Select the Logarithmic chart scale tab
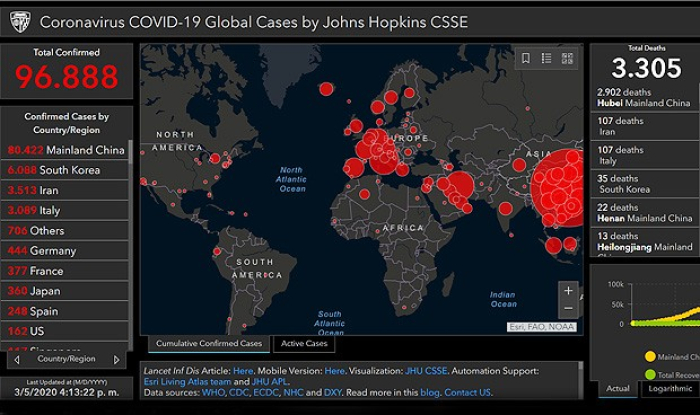Viewport: 700px width, 415px height. pos(671,389)
